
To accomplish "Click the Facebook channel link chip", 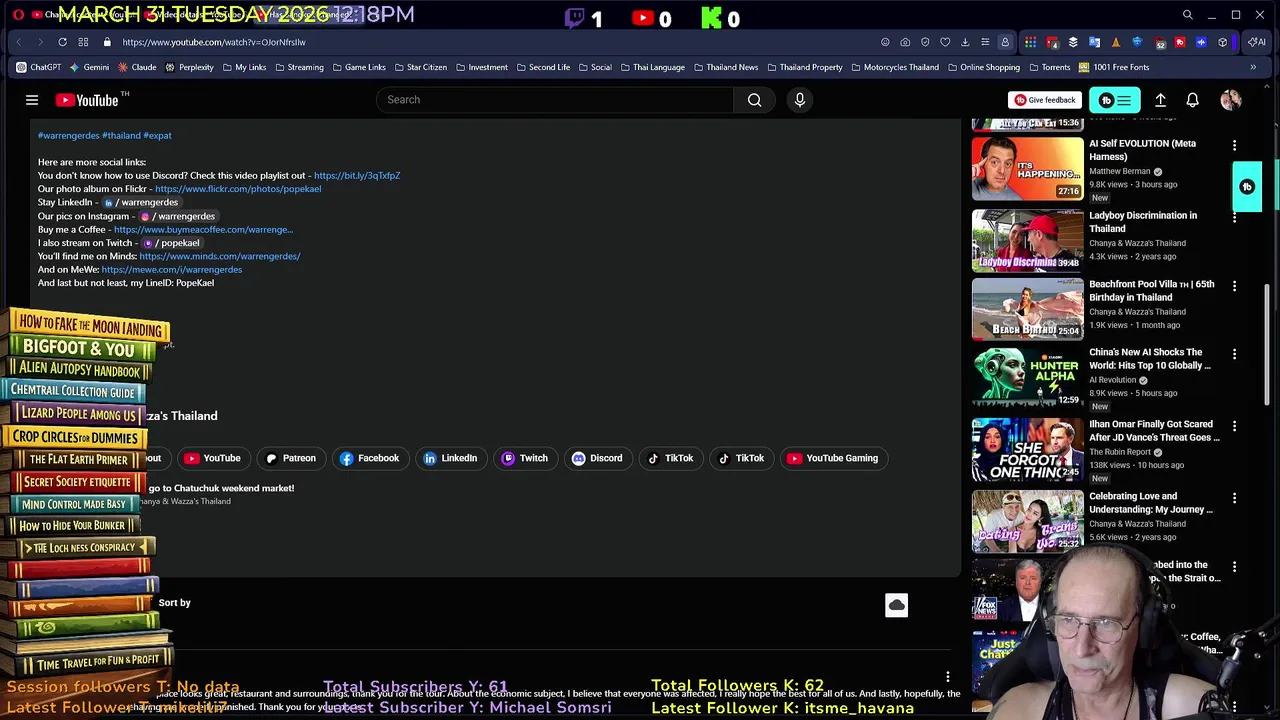I will (369, 458).
